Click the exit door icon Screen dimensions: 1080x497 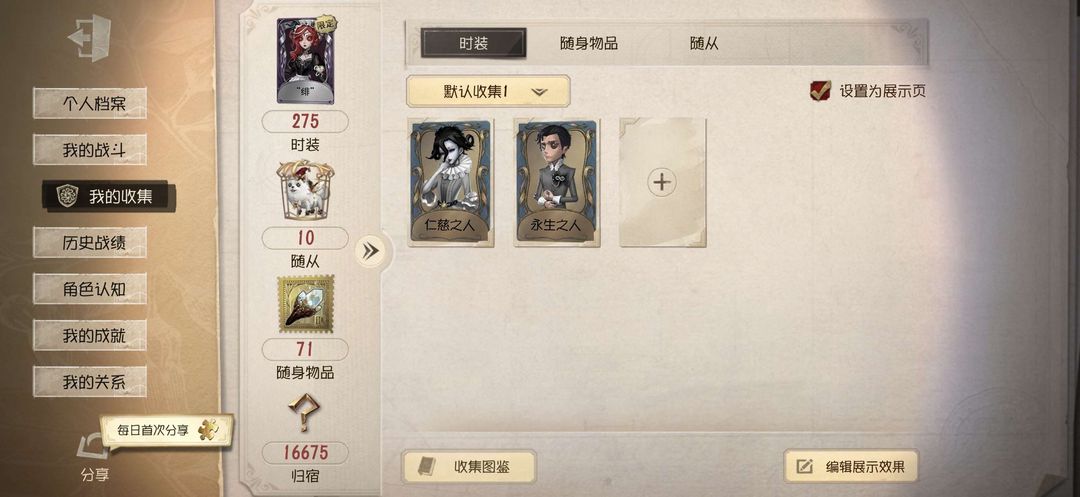pos(90,38)
